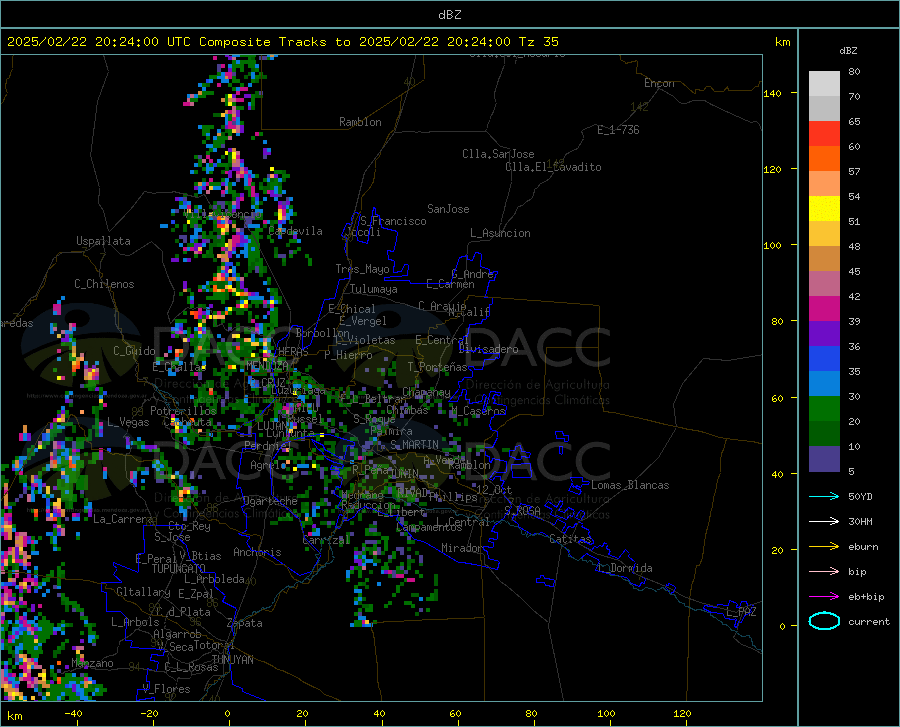Click the 'L_Dormida' map label
Image resolution: width=900 pixels, height=727 pixels.
(625, 568)
